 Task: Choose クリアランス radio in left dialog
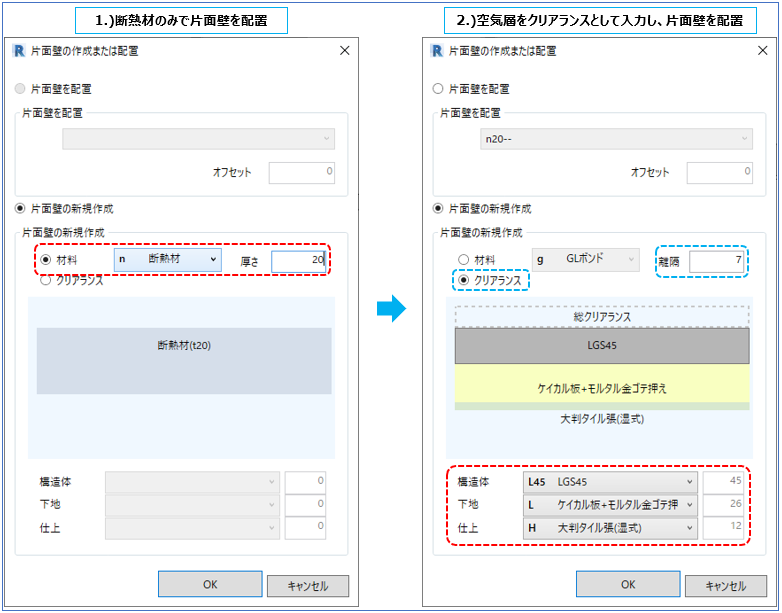coord(45,280)
